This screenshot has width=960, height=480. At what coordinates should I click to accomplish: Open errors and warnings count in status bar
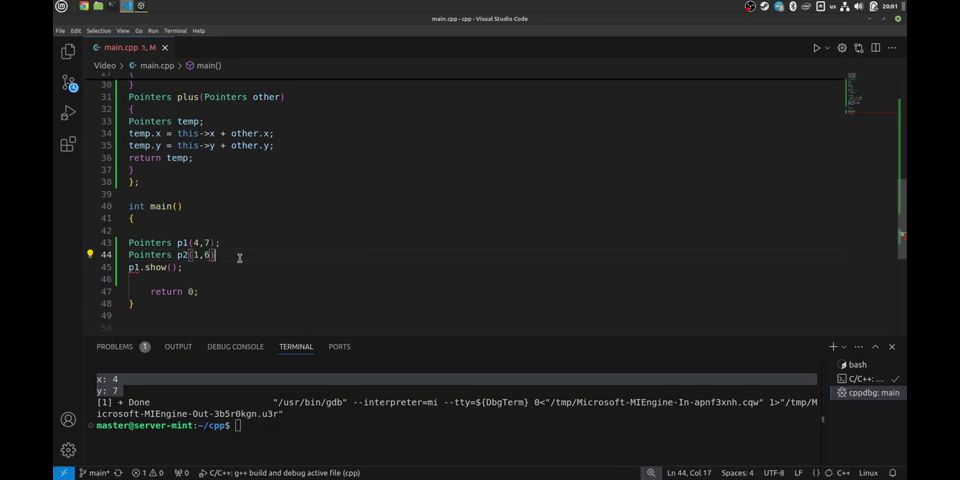[x=148, y=473]
